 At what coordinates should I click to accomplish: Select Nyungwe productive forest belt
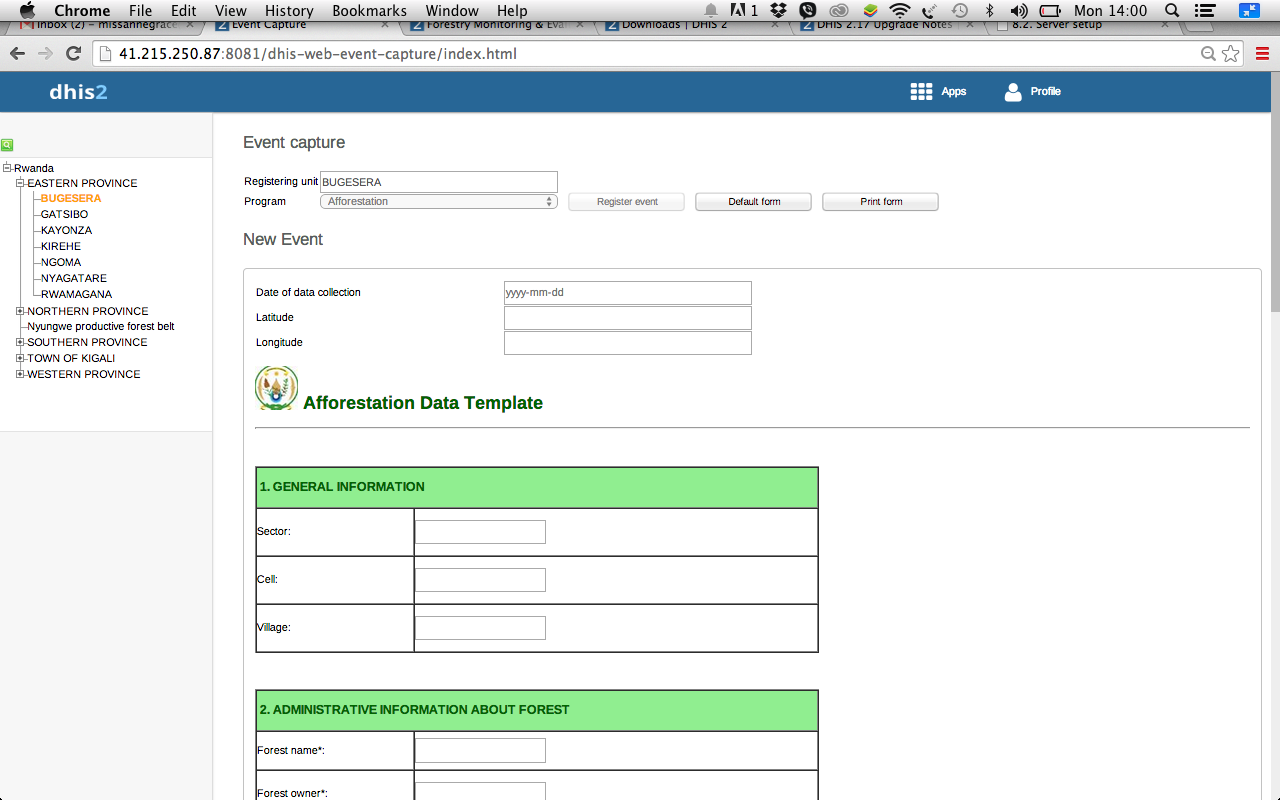coord(101,326)
